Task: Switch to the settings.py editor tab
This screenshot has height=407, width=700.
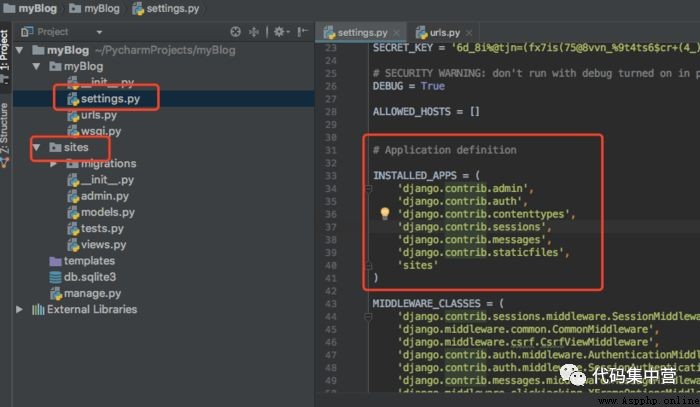Action: coord(361,33)
